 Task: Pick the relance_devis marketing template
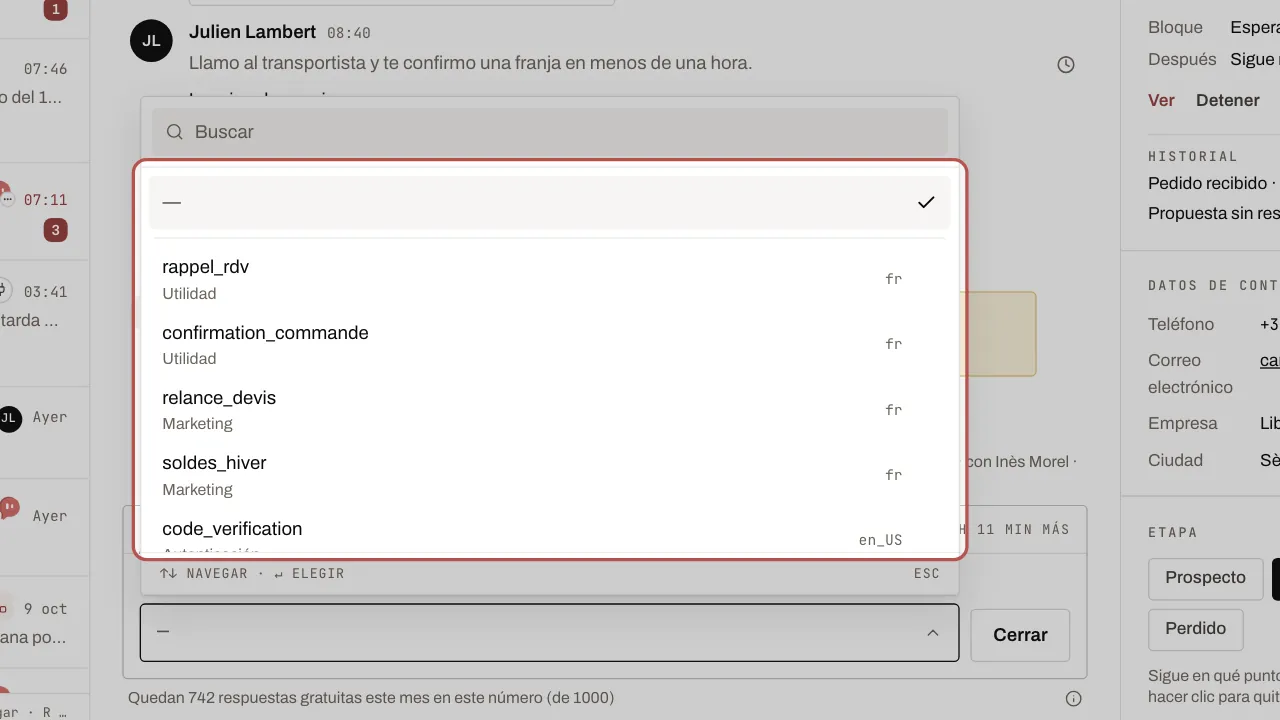550,410
